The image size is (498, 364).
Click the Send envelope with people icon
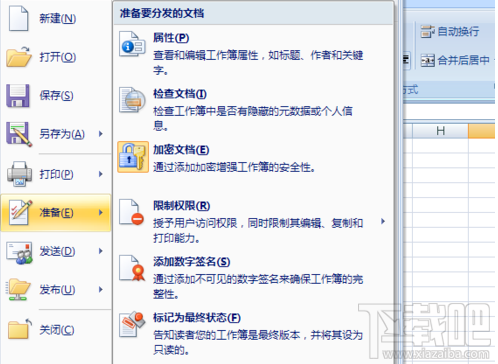pyautogui.click(x=19, y=252)
